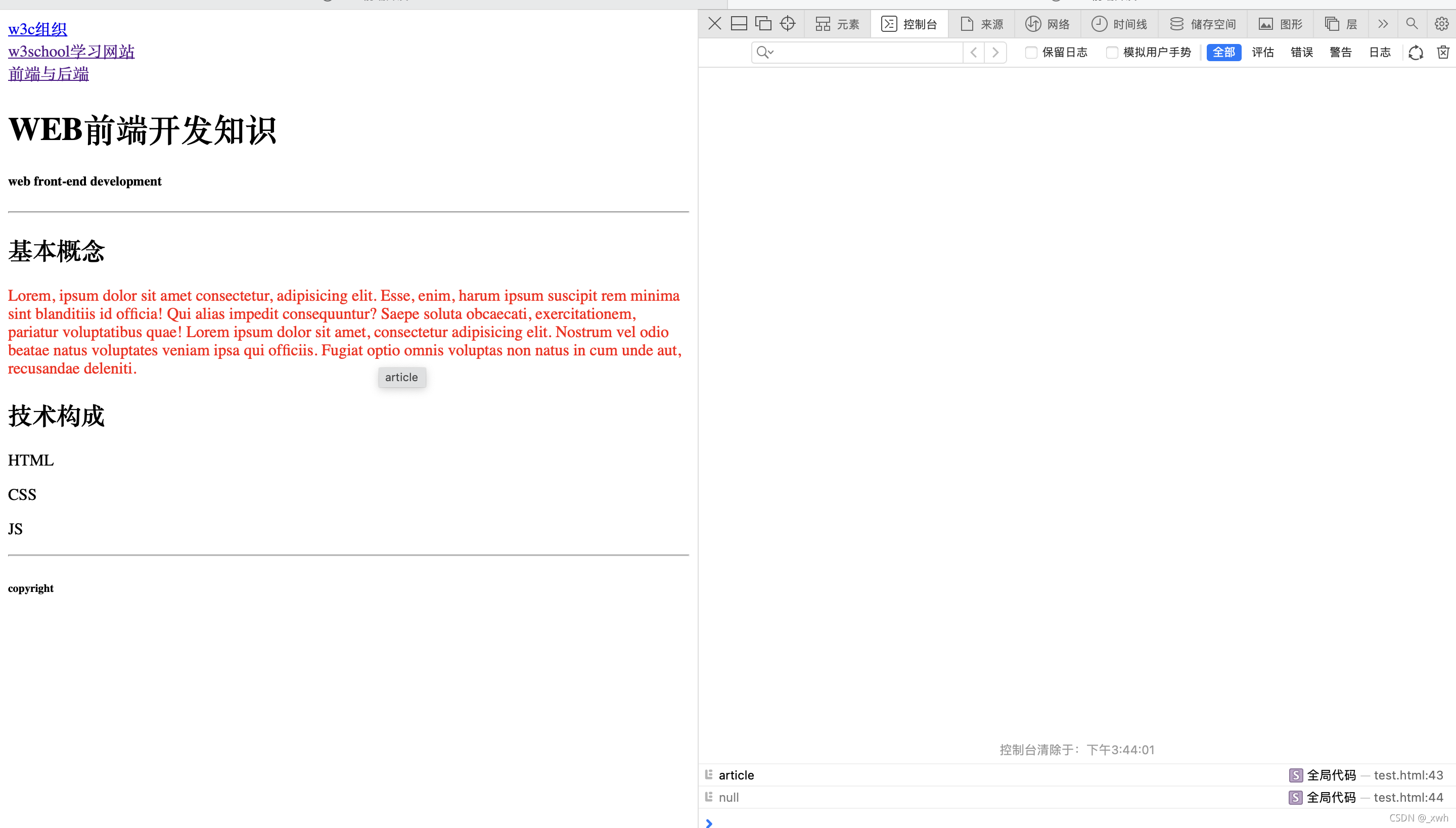
Task: Activate the element selection crosshair
Action: 788,23
